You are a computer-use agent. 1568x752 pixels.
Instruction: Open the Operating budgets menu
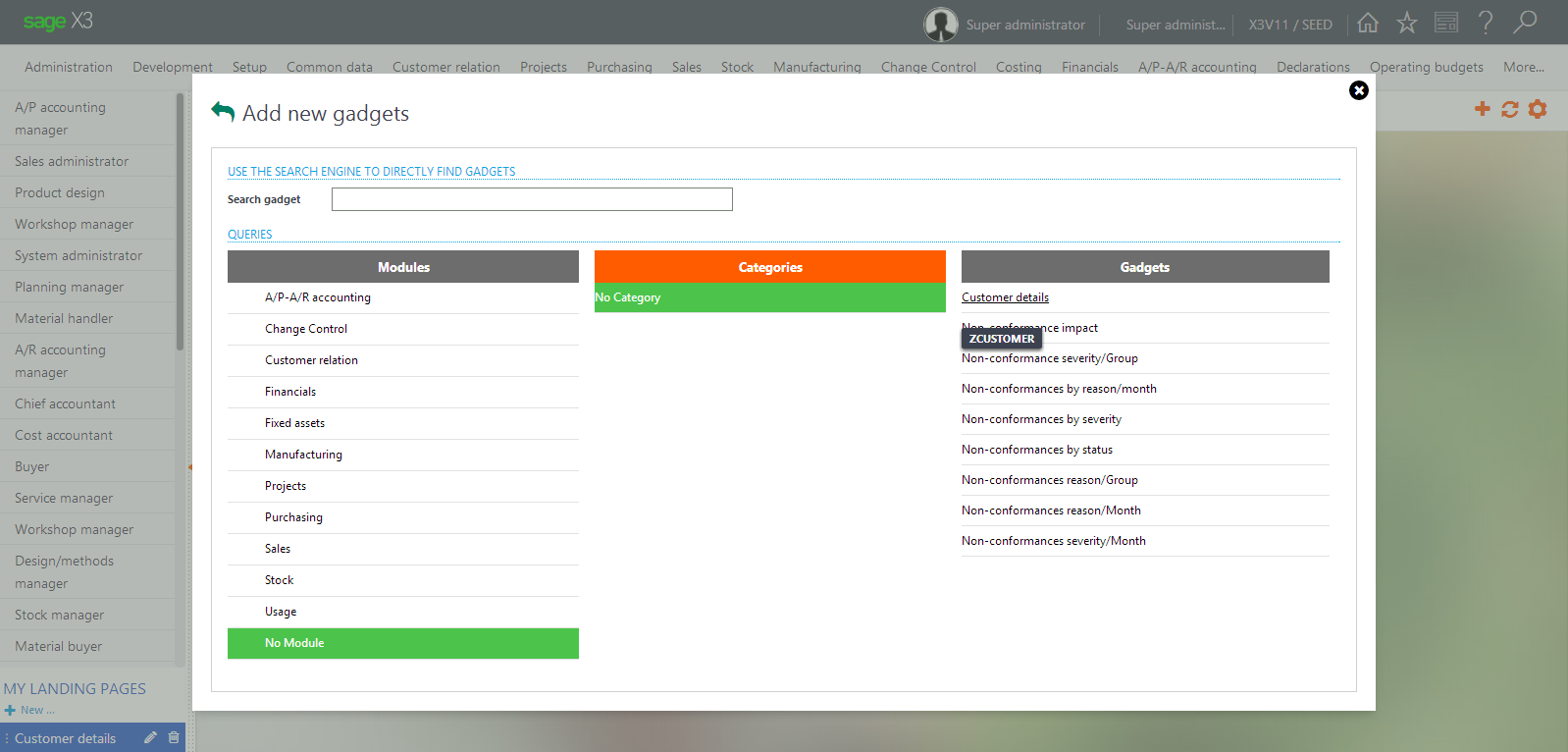click(x=1427, y=67)
